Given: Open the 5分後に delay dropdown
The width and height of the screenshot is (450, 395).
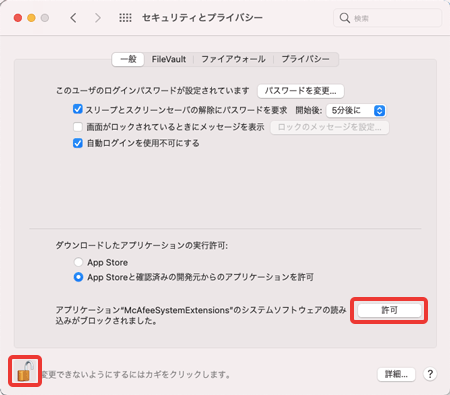Looking at the screenshot, I should (356, 110).
